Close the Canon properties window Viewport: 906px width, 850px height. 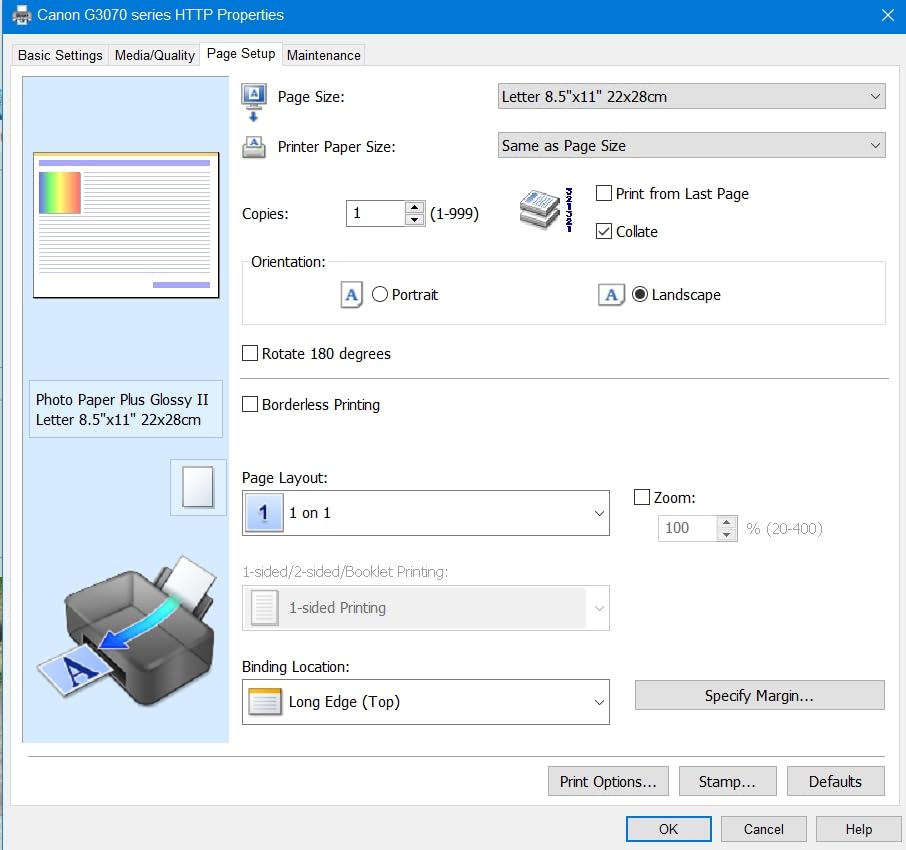click(x=888, y=15)
